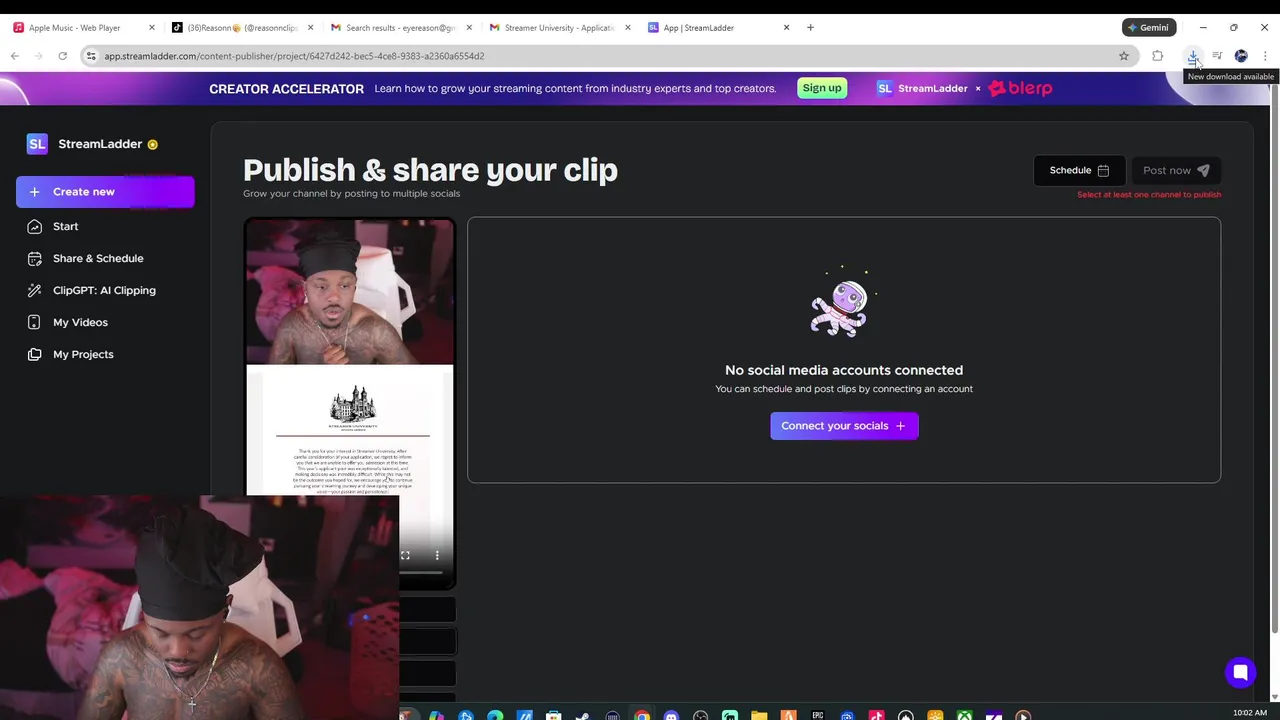Click the Chrome profile avatar

pos(1241,56)
